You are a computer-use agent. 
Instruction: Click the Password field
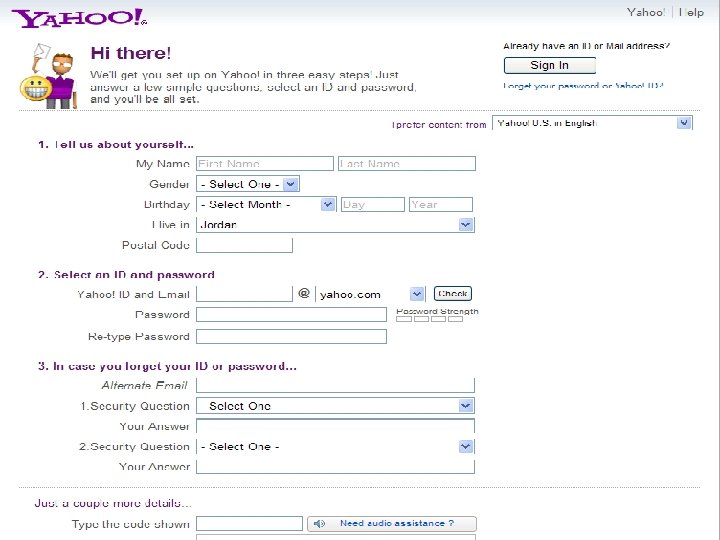tap(292, 315)
